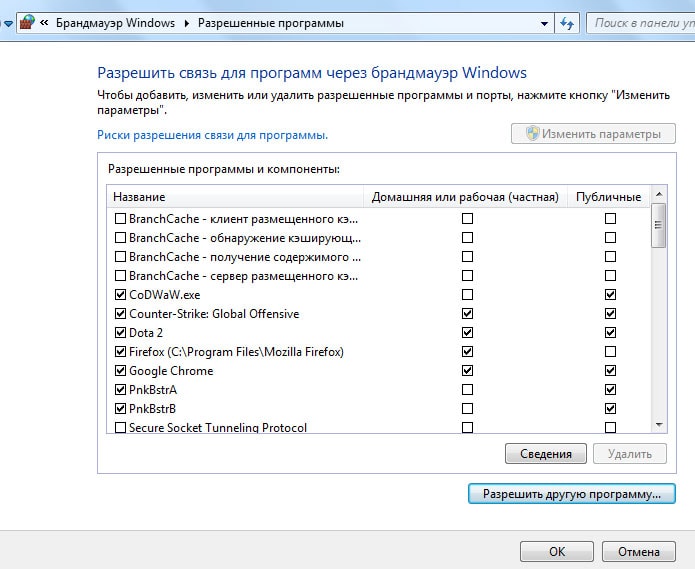Enable private network for PnkBstrB
Viewport: 695px width, 569px height.
(x=467, y=408)
